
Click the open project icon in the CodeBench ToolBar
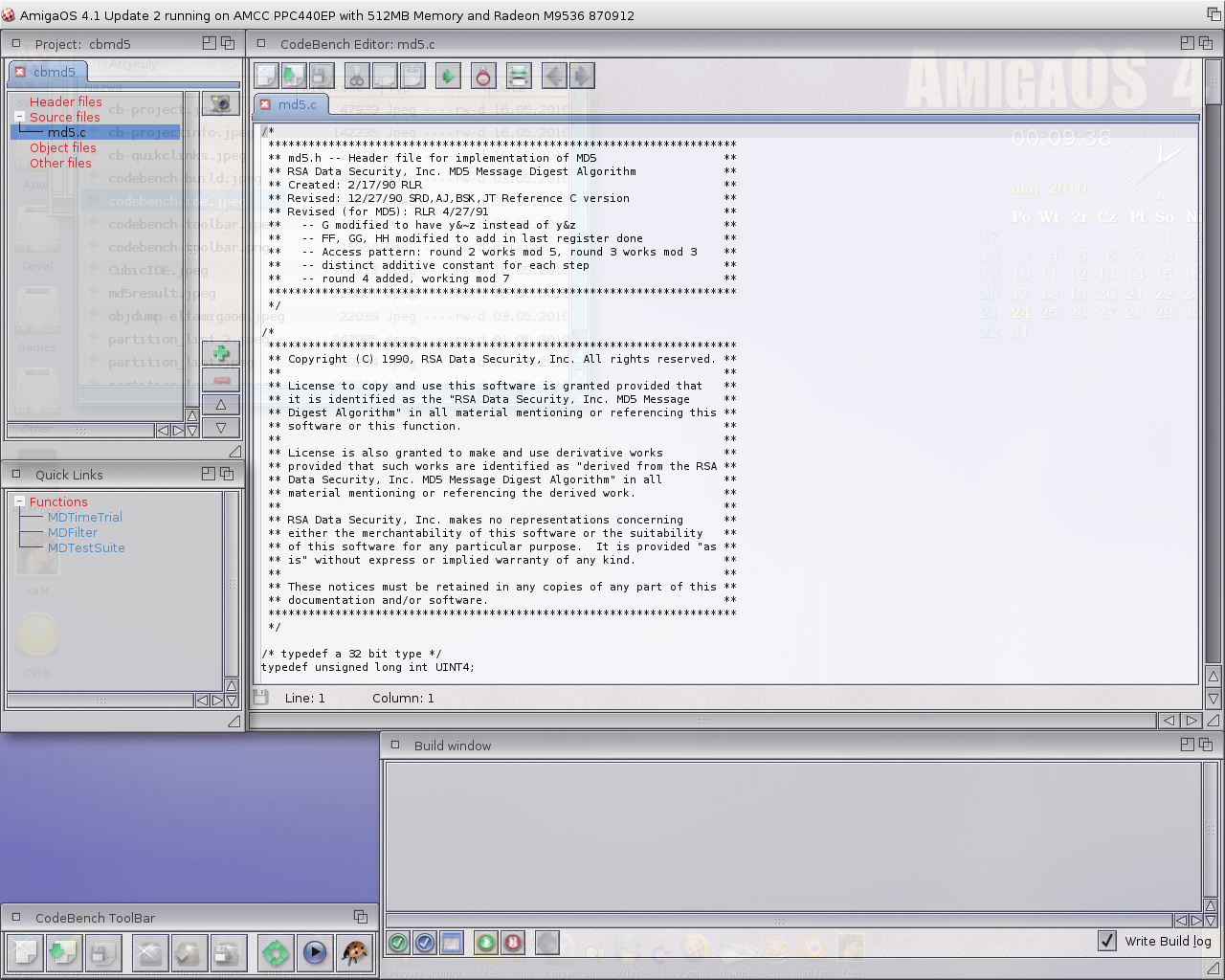coord(188,952)
